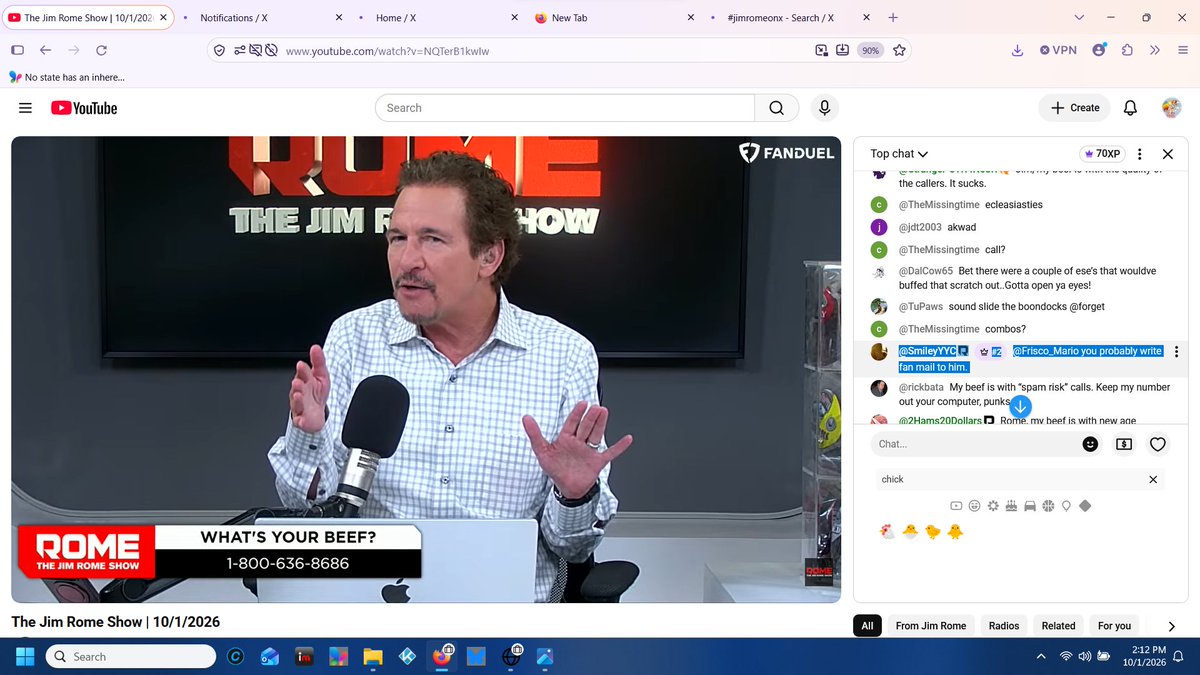Open the YouTube hamburger guide menu
Viewport: 1200px width, 675px height.
[x=26, y=108]
